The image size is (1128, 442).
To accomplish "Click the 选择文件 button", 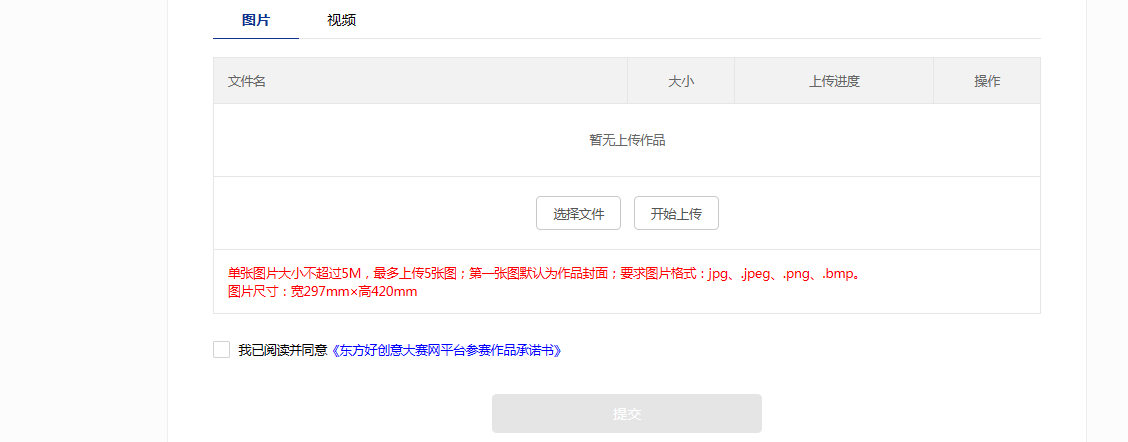I will [578, 213].
